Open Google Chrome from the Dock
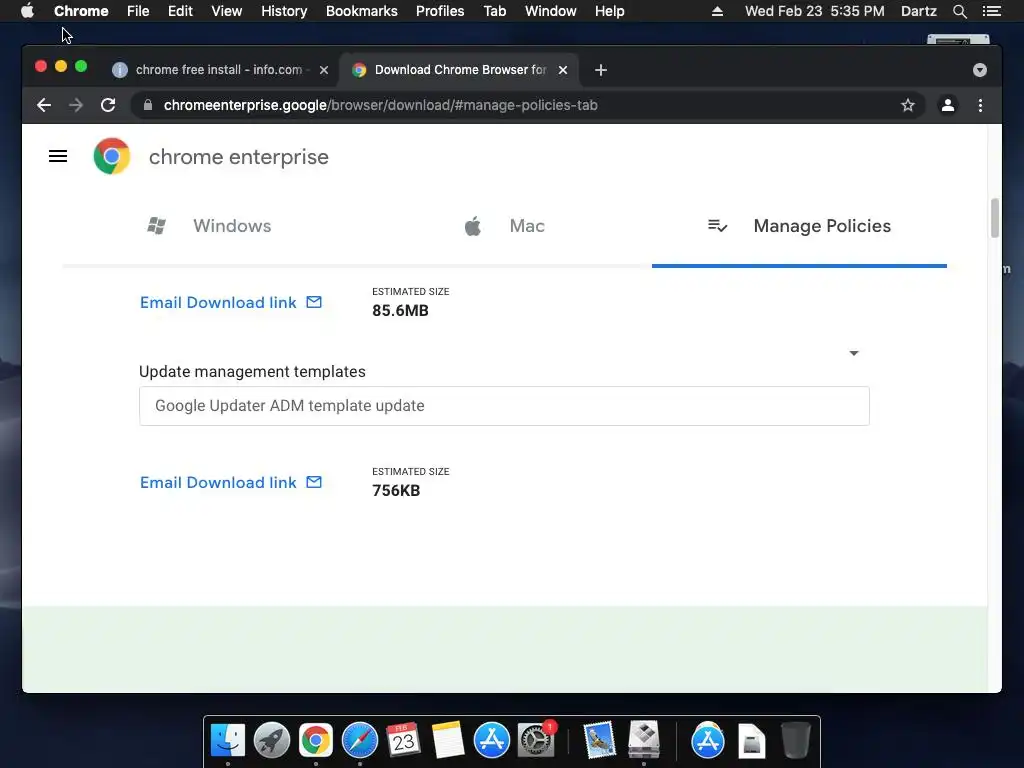 (x=316, y=741)
